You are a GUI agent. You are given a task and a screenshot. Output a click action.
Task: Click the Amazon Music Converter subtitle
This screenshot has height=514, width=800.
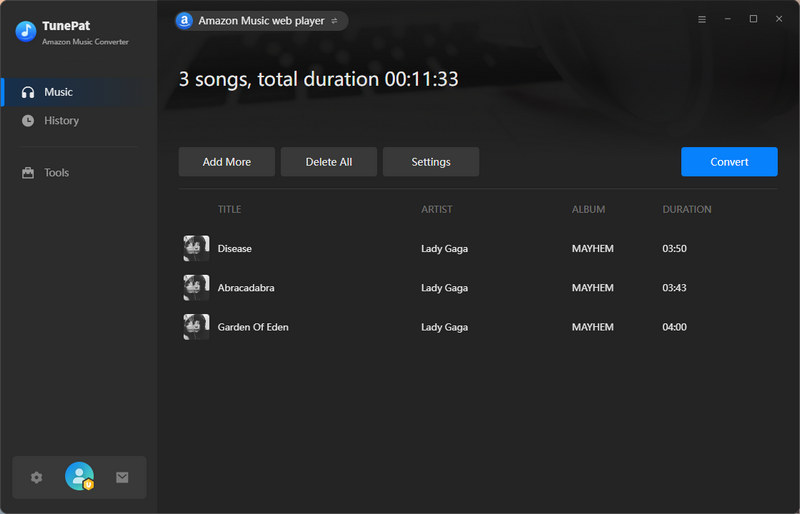pos(85,42)
